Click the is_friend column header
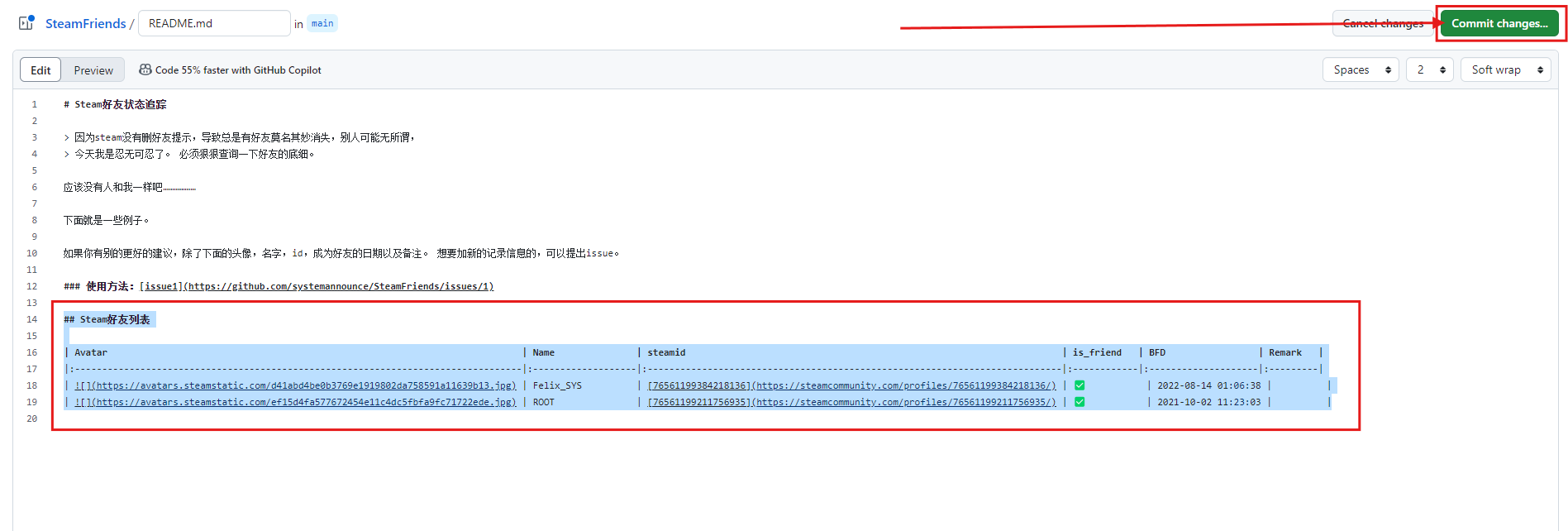This screenshot has width=1568, height=531. coord(1097,352)
